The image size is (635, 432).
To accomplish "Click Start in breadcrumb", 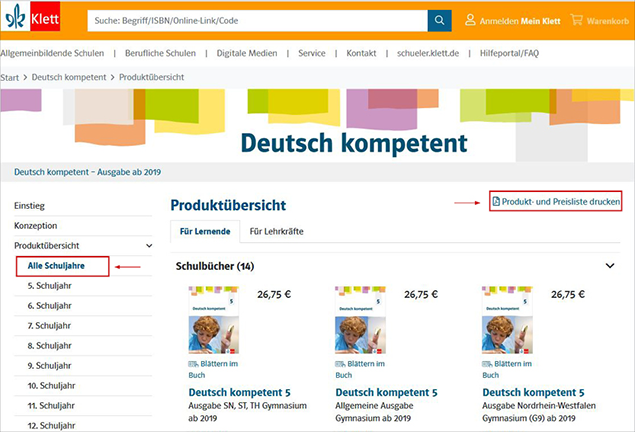I will point(10,77).
